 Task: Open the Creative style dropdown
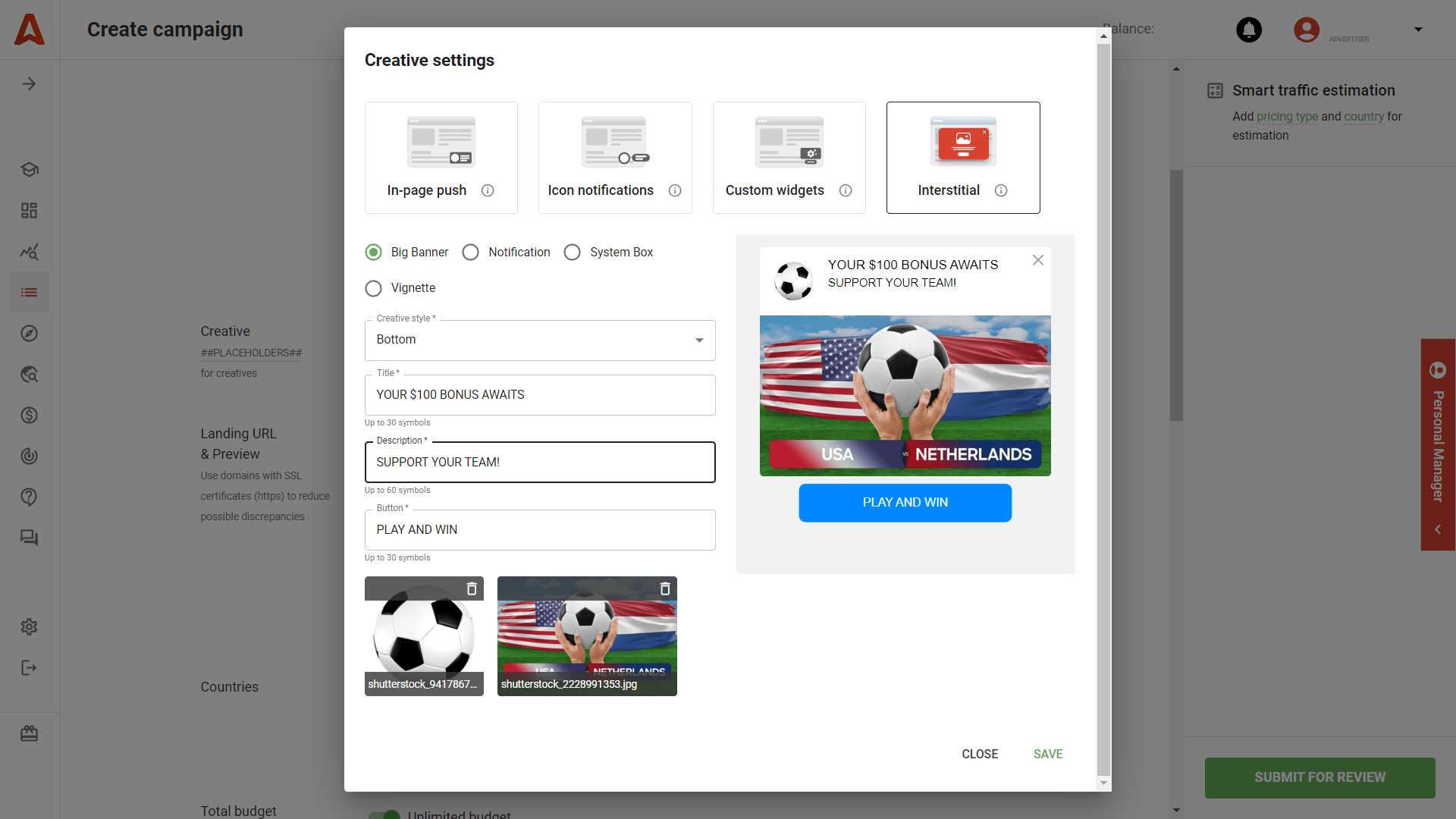[x=539, y=340]
